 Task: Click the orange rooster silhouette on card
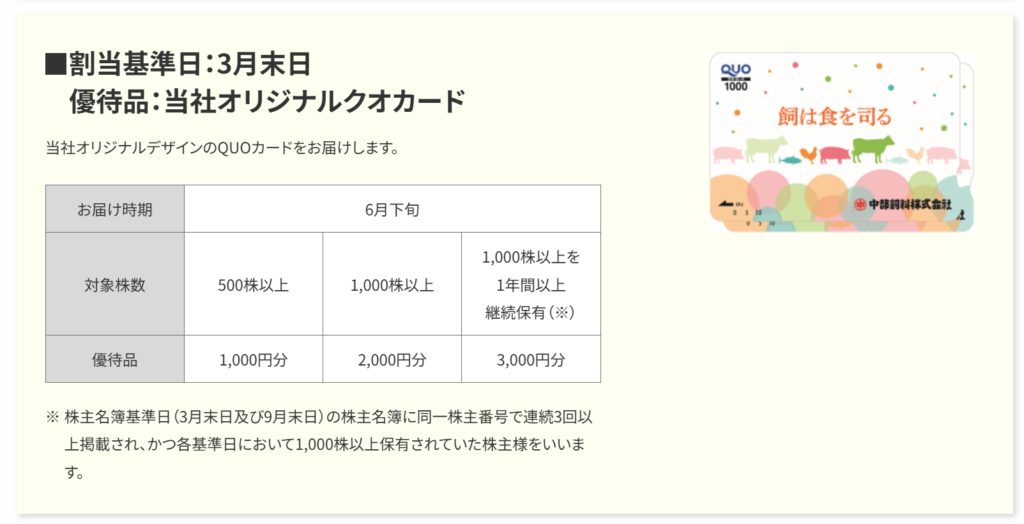(808, 154)
